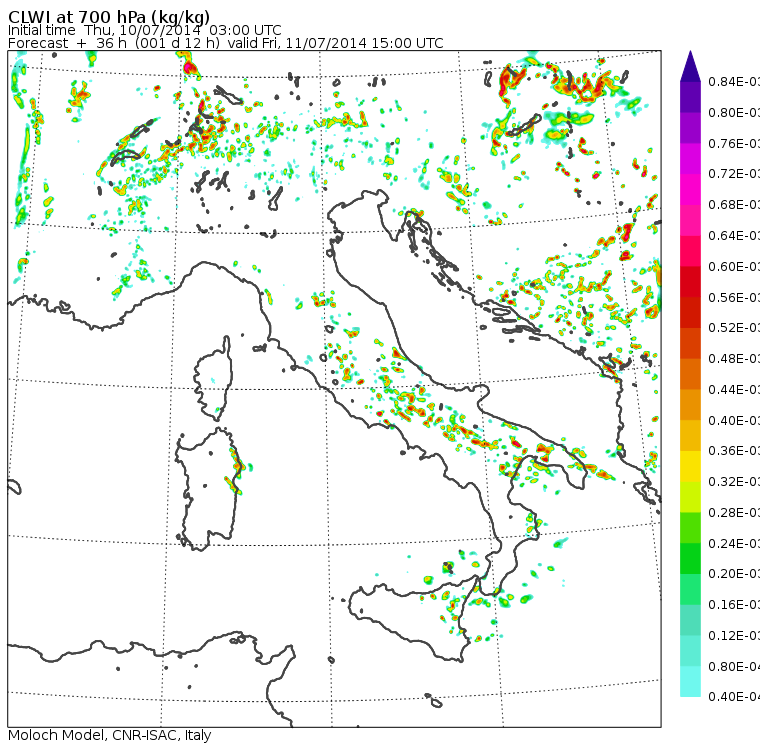Select the 0.76E-03 legend value

click(x=734, y=143)
